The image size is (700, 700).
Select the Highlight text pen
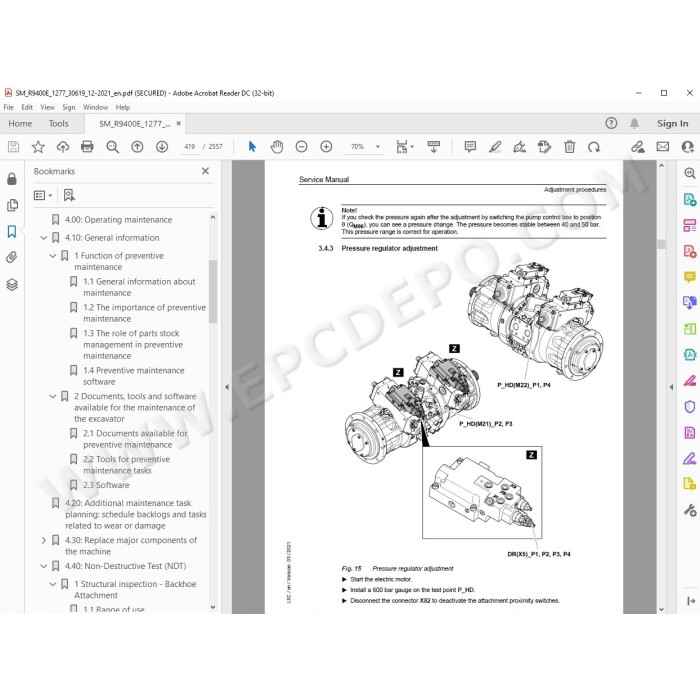tap(495, 147)
